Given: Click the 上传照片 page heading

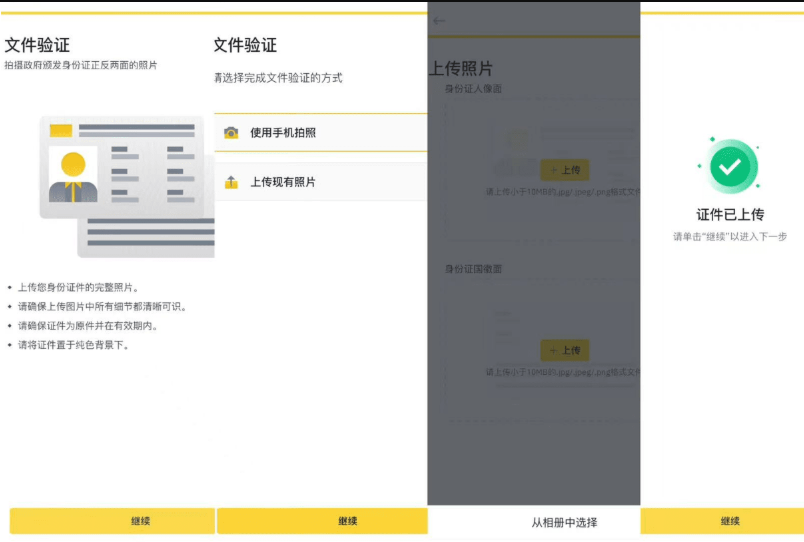Looking at the screenshot, I should (x=461, y=69).
